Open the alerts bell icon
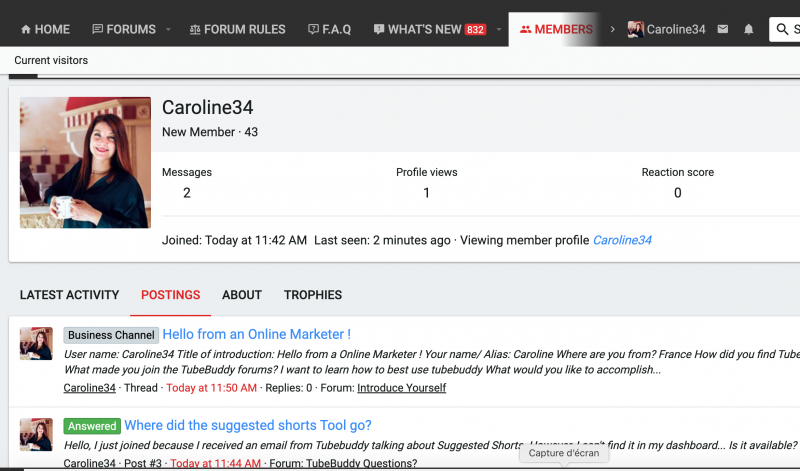 749,29
